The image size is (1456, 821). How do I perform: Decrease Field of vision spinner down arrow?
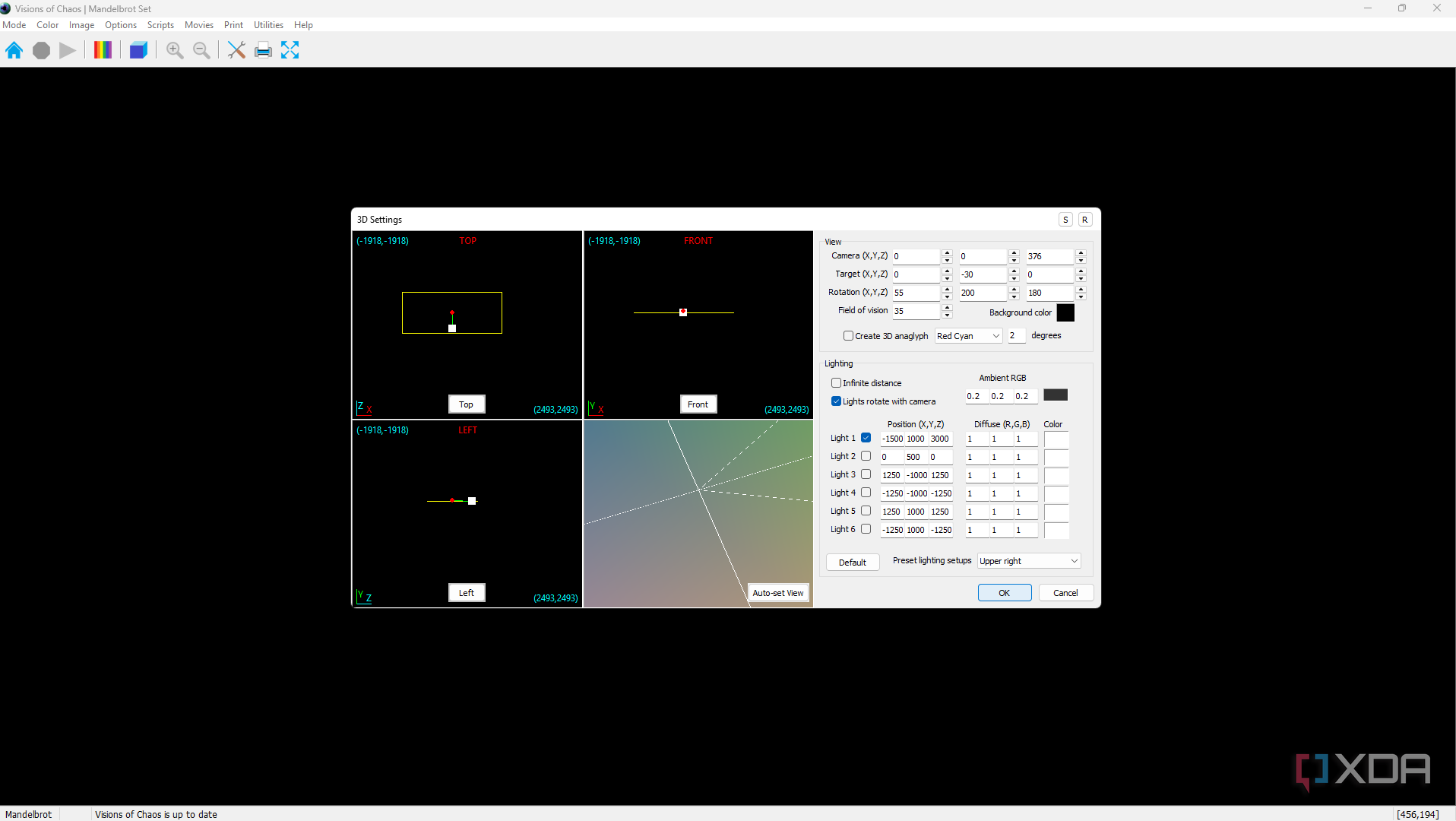947,315
